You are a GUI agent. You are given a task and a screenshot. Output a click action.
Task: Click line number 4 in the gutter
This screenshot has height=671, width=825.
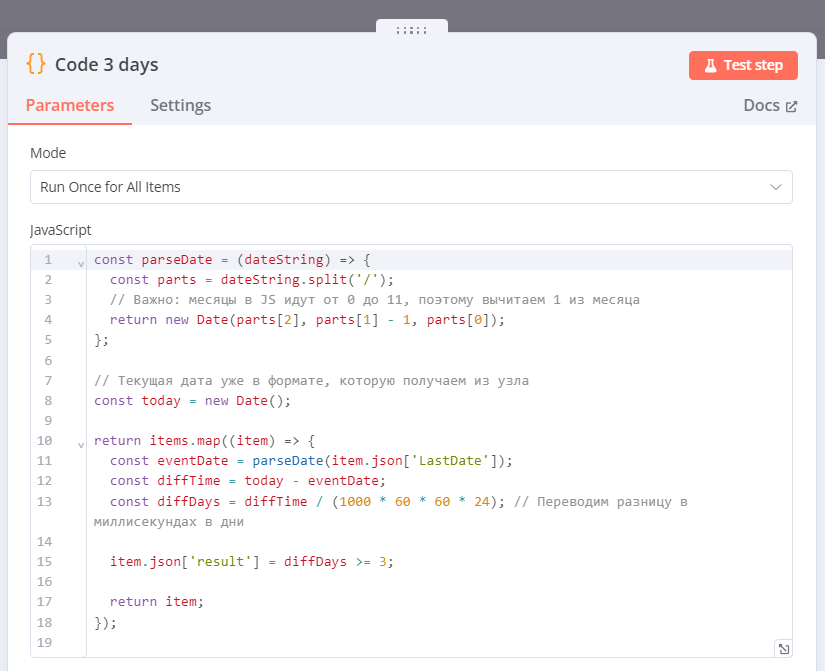[x=48, y=319]
